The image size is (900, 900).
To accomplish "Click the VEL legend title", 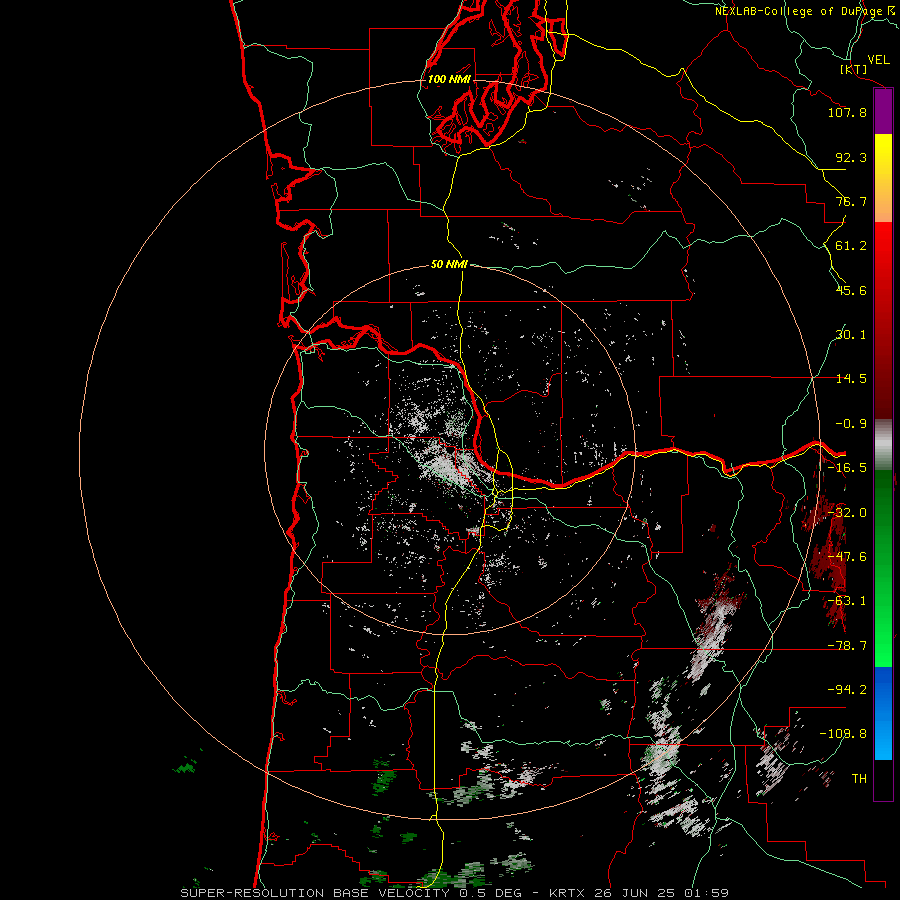I will coord(878,60).
